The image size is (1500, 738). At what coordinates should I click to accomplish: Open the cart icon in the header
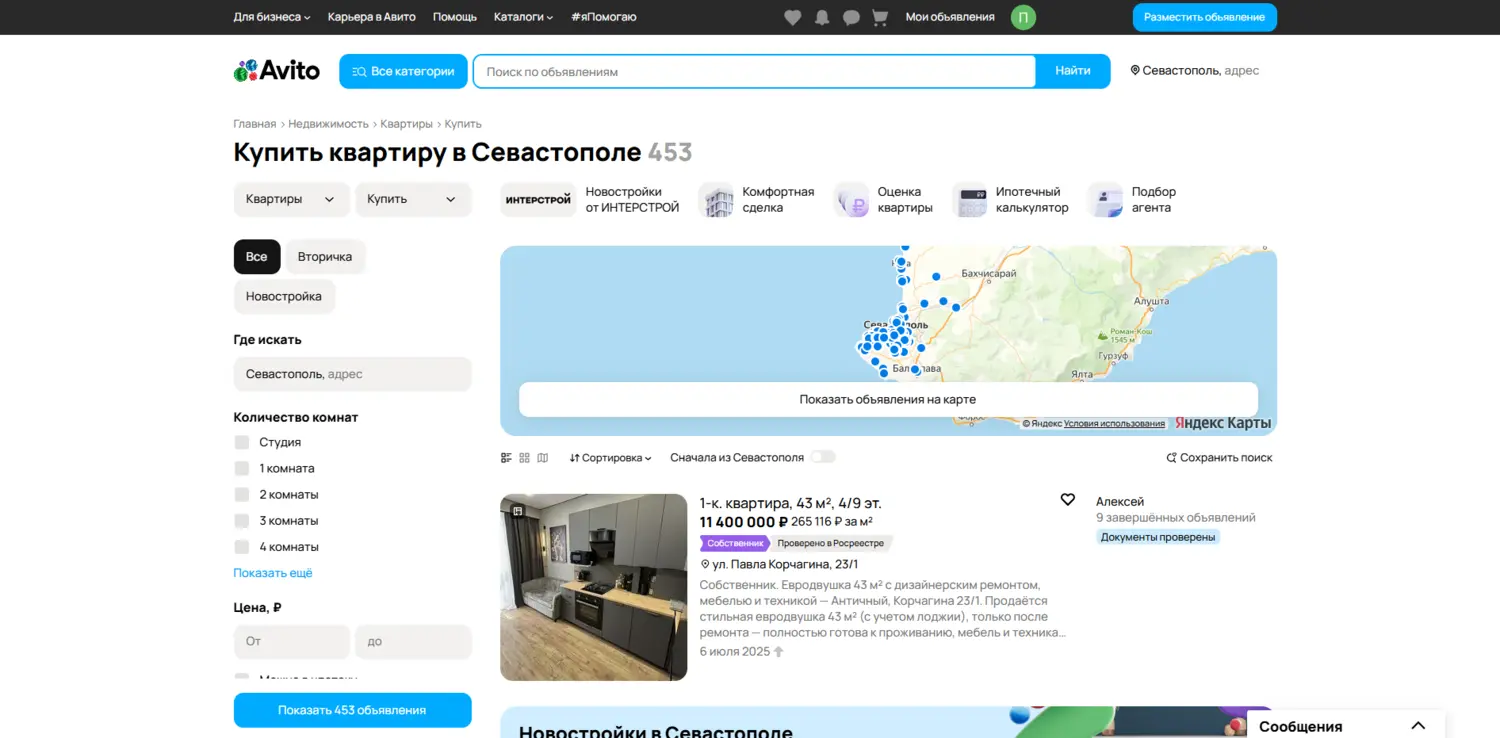point(879,17)
